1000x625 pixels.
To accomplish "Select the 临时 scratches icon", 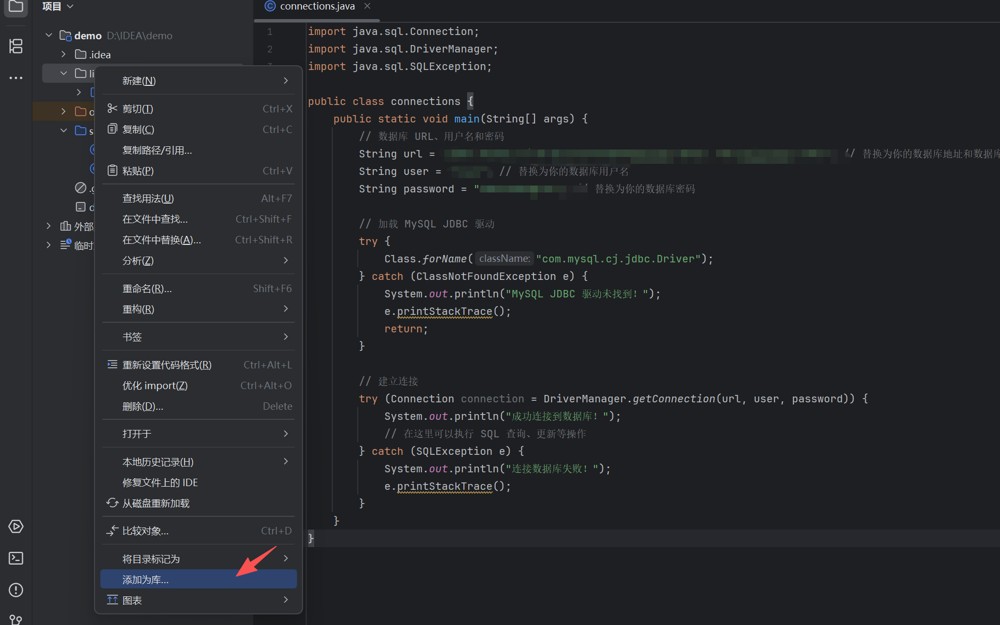I will (65, 245).
